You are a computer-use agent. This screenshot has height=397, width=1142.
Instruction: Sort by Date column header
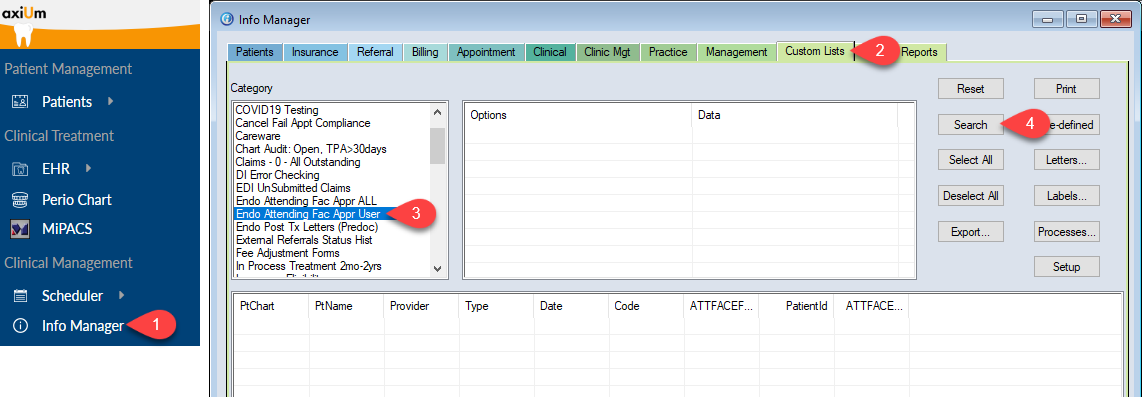pyautogui.click(x=571, y=307)
